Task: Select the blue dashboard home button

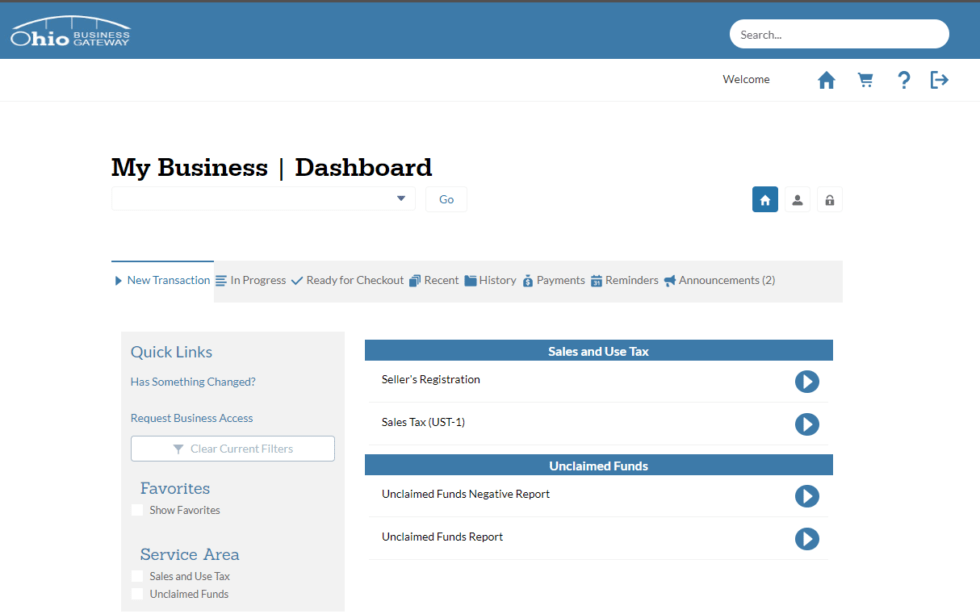Action: 765,200
